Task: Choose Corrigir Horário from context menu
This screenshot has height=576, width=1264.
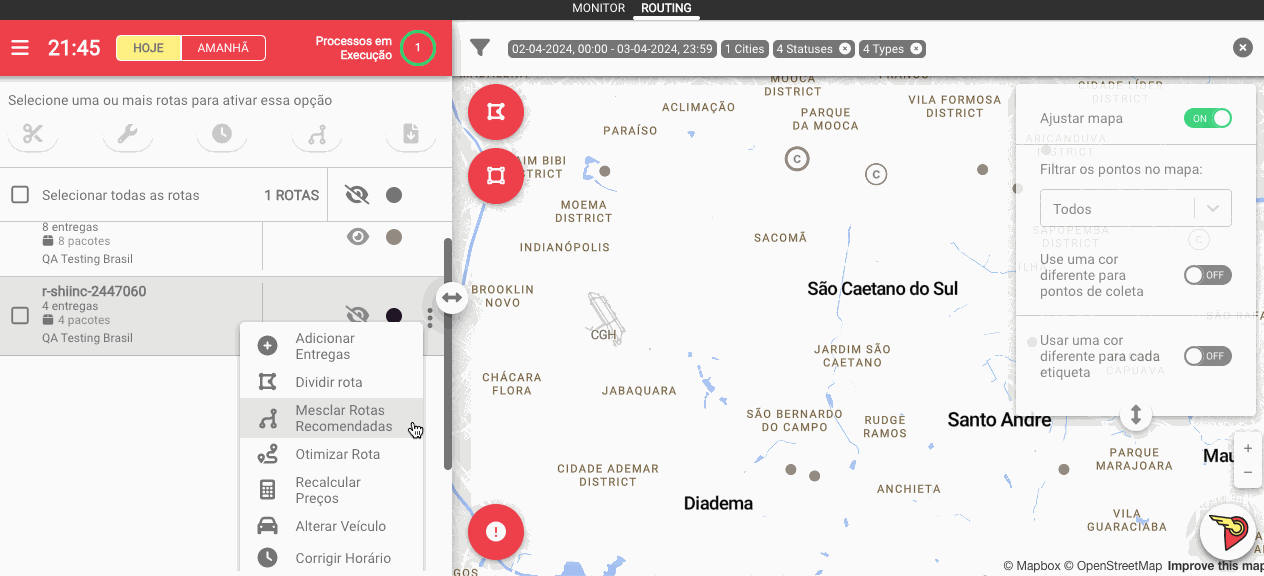Action: pos(331,558)
